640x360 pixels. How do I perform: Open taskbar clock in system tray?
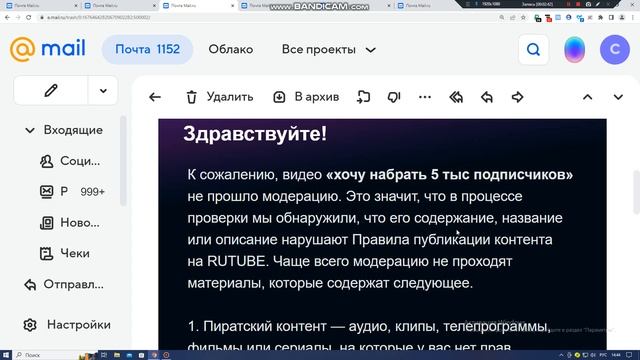(x=616, y=355)
